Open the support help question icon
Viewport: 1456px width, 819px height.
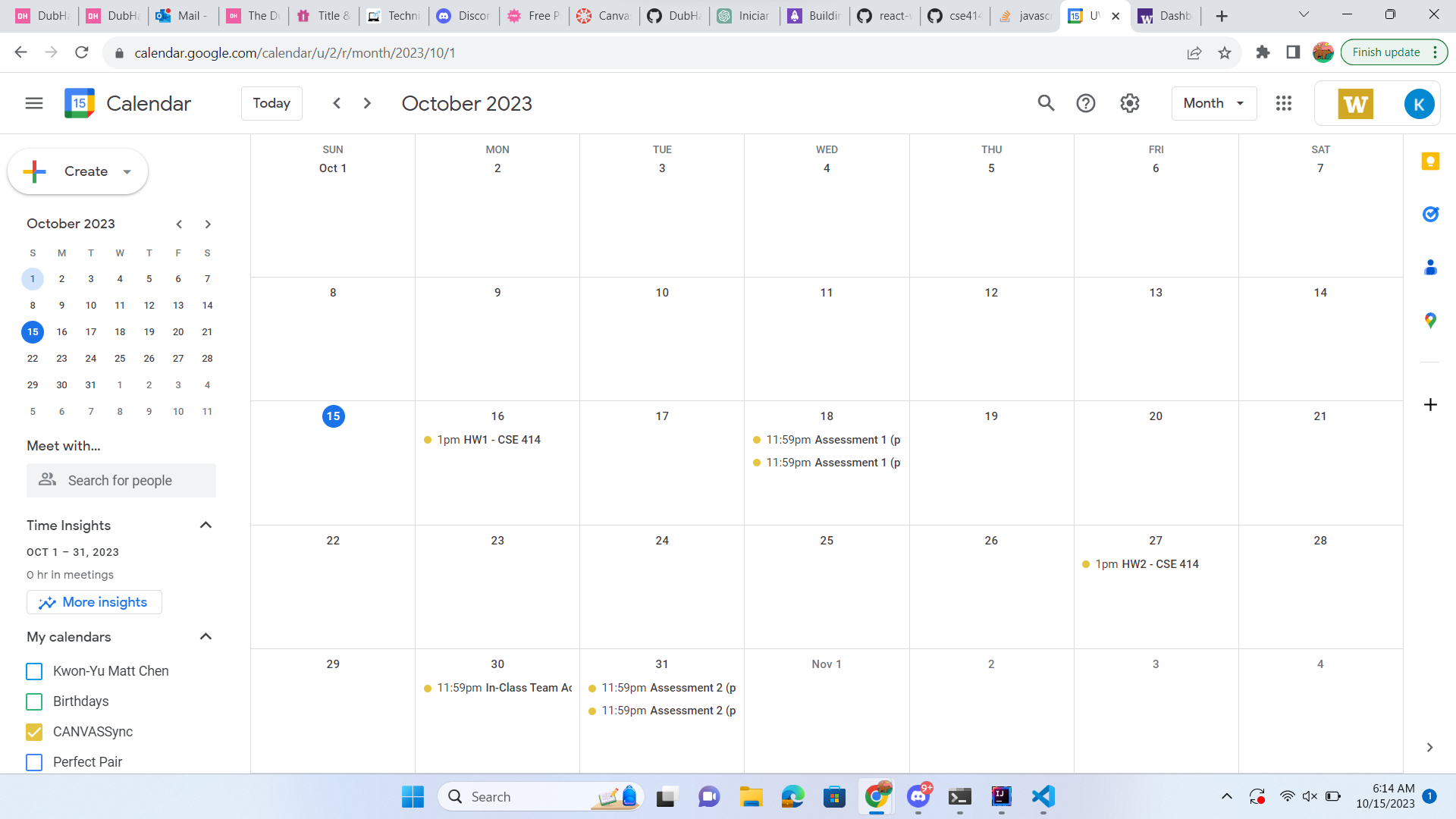[x=1085, y=103]
